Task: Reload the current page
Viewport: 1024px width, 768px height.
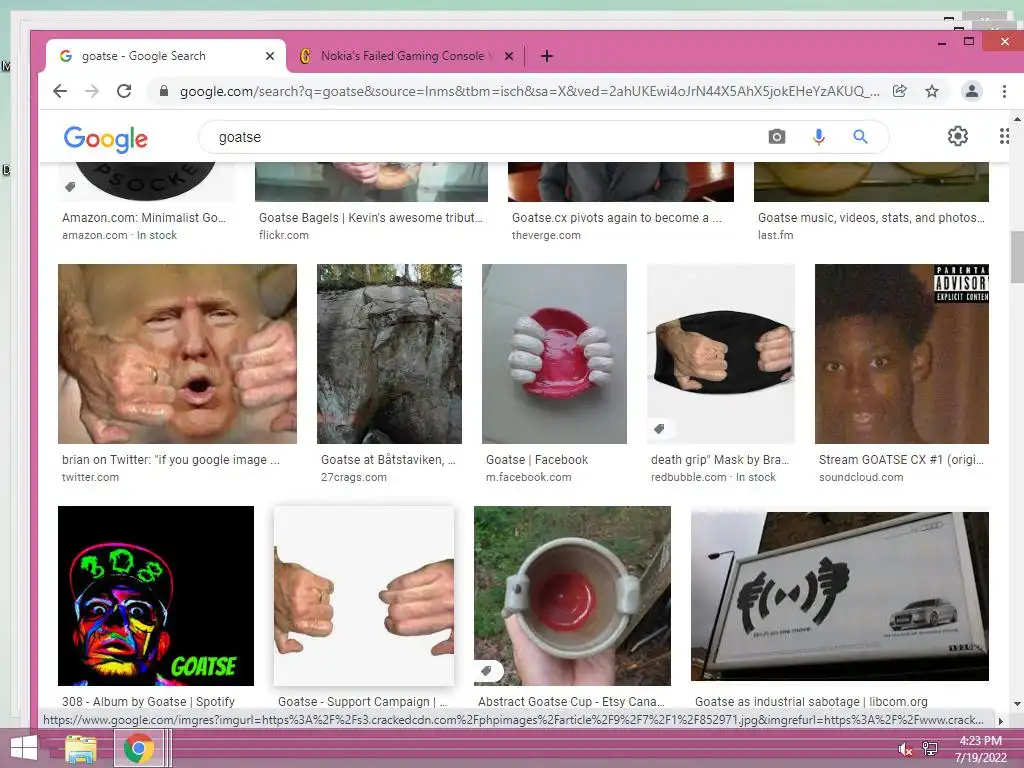Action: 124,91
